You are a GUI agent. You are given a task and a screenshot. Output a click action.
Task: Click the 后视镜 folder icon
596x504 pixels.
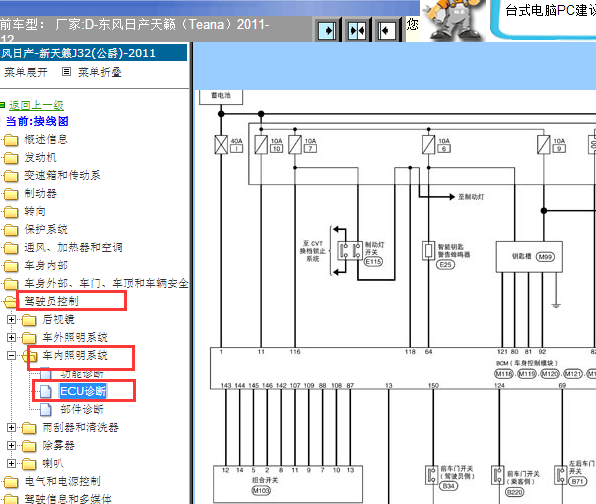pos(29,320)
